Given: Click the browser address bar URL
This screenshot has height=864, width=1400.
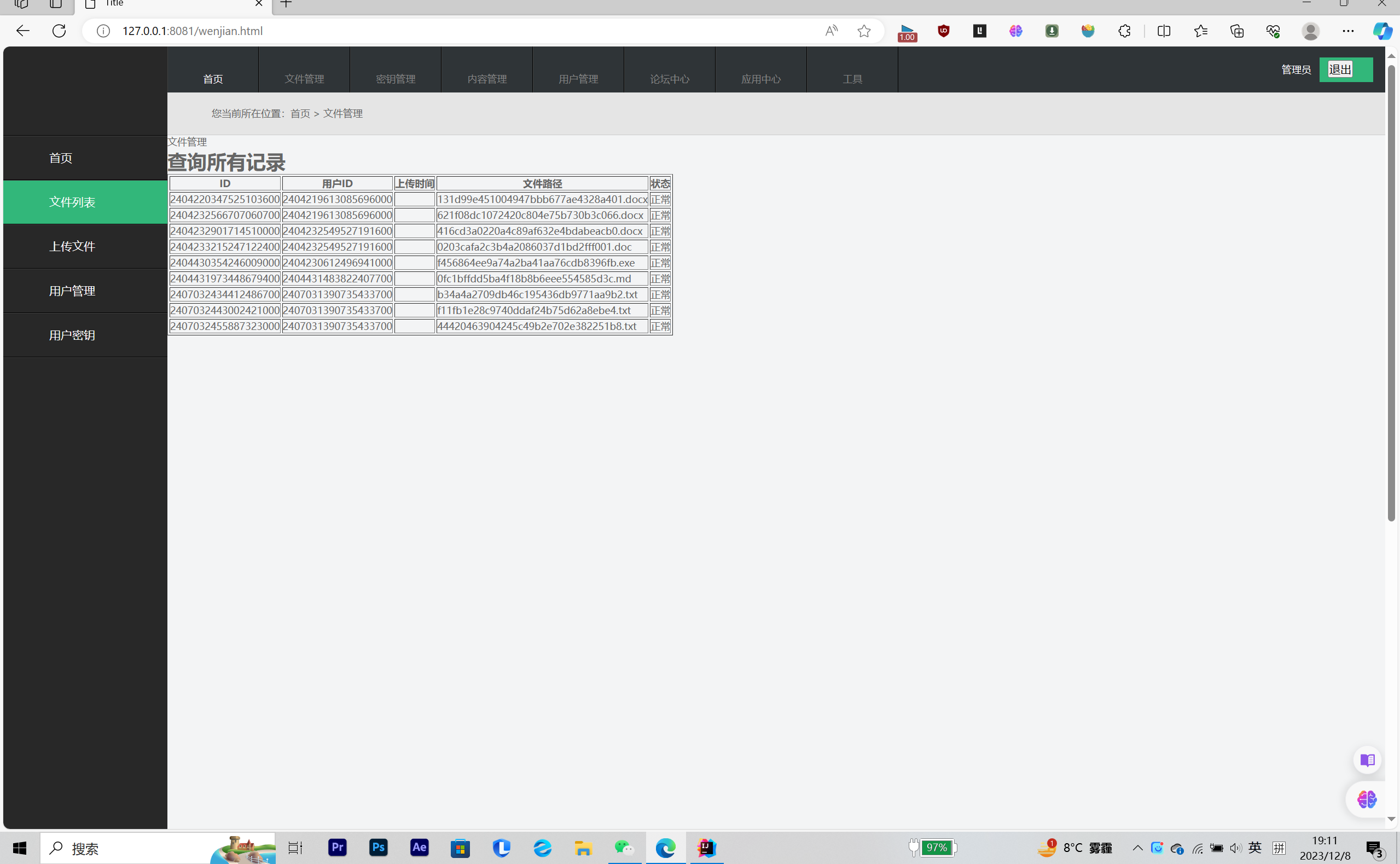Looking at the screenshot, I should [x=193, y=31].
